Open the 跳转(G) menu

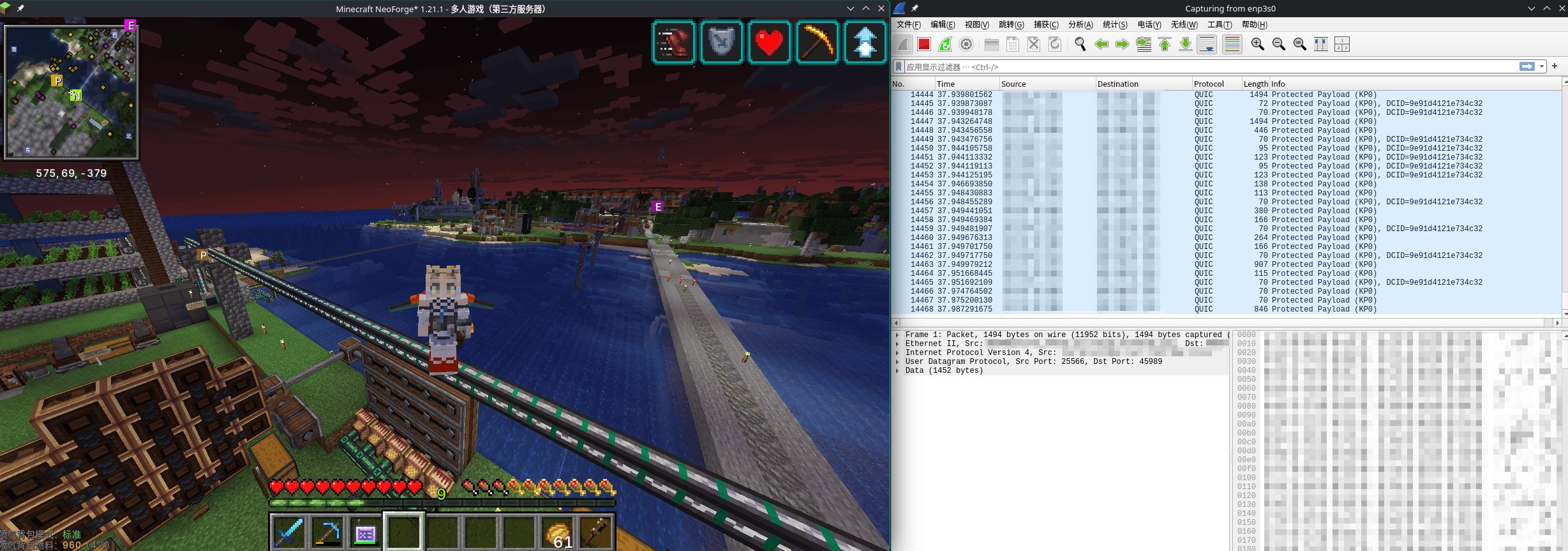click(x=1012, y=25)
